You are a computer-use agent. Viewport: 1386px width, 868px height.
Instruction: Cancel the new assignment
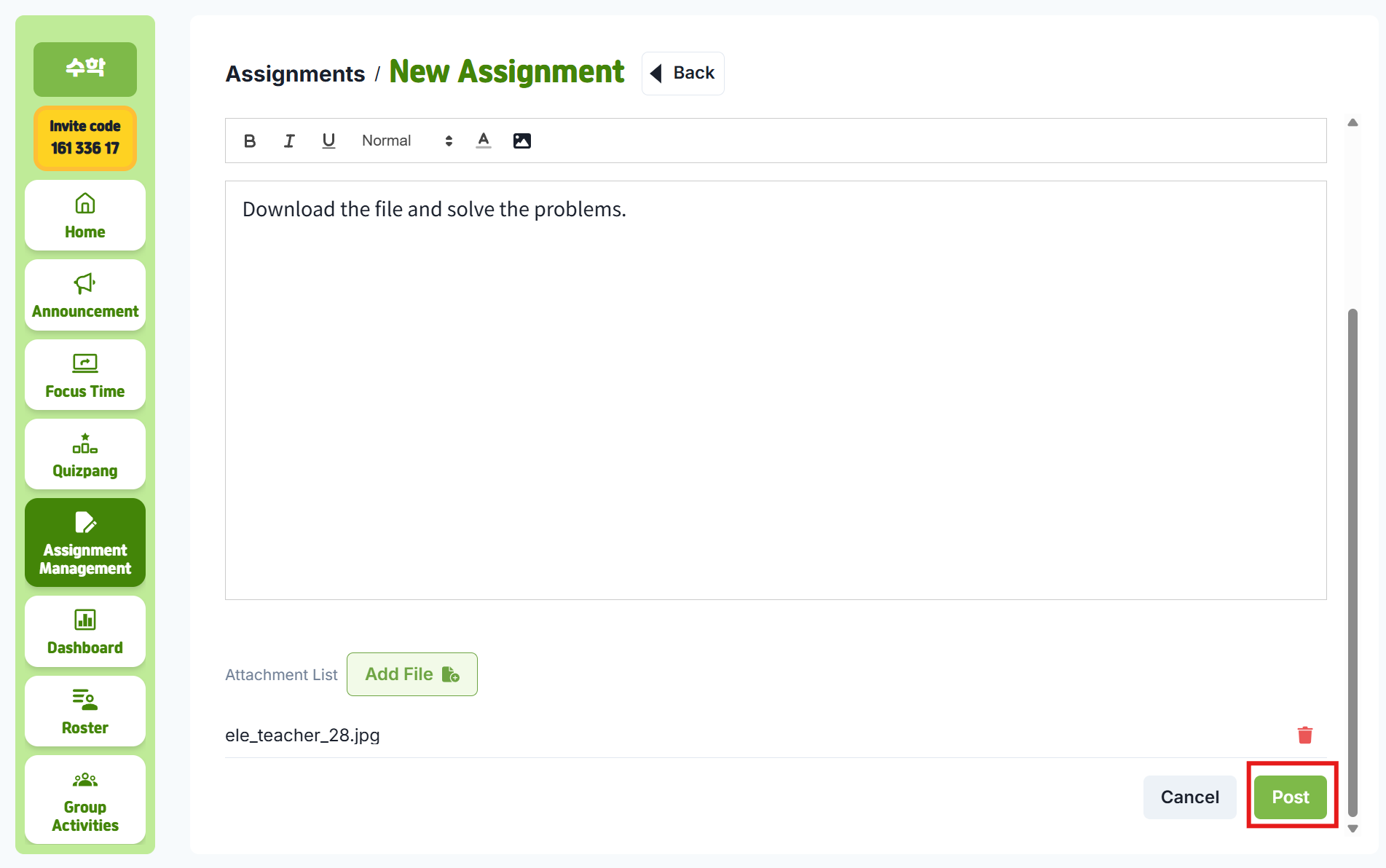click(x=1189, y=797)
